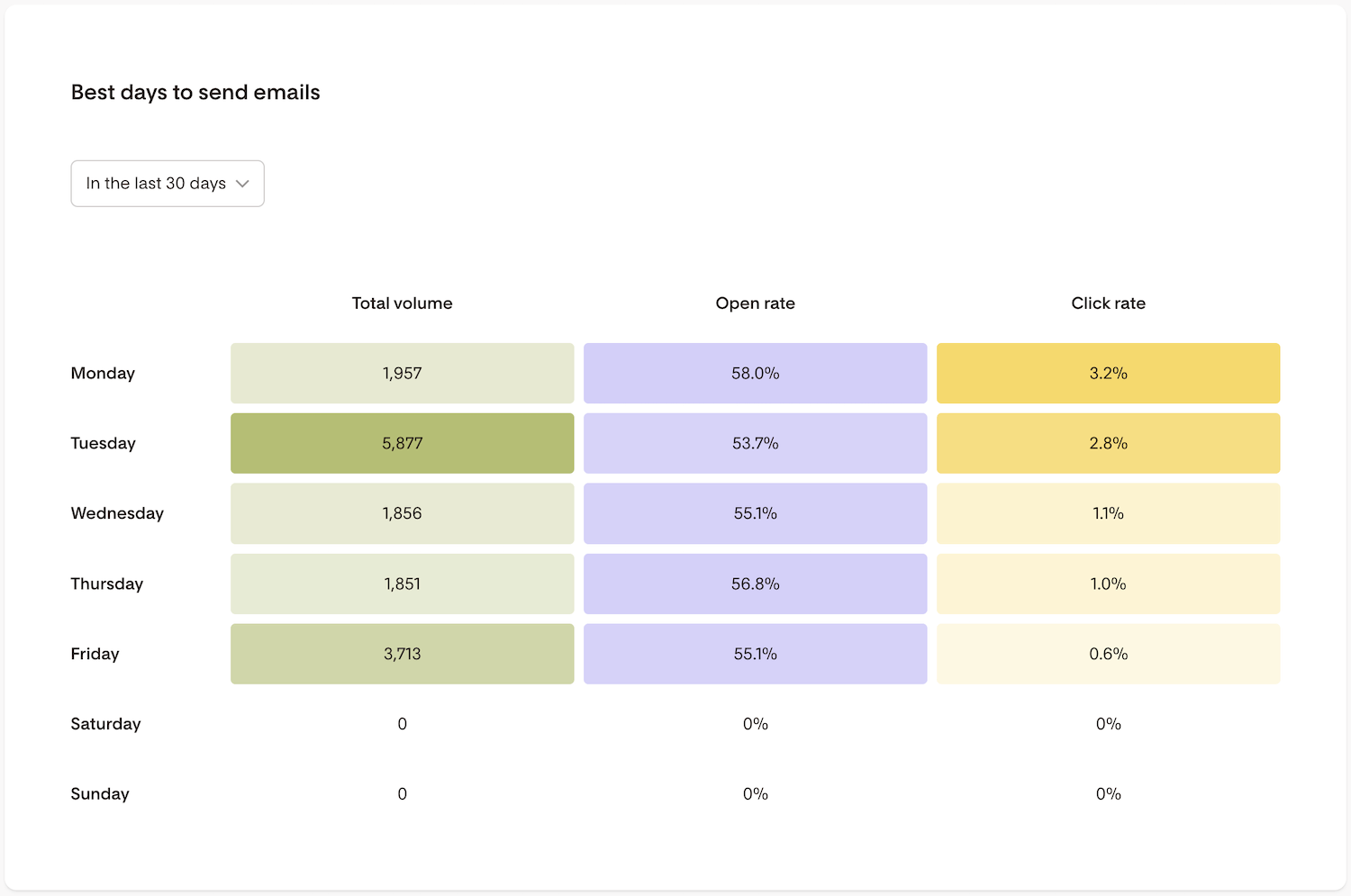Click Thursday's 56.8% open rate cell
Screen dimensions: 1351x896
point(755,584)
